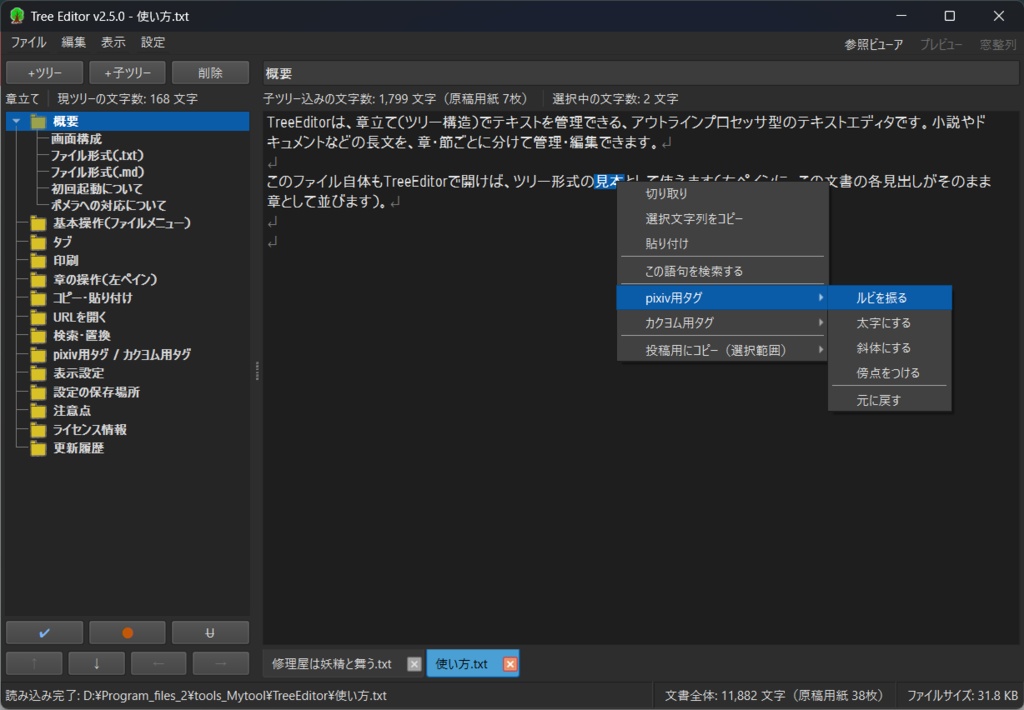The image size is (1024, 710).
Task: Click the +ツリー button
Action: coord(44,73)
